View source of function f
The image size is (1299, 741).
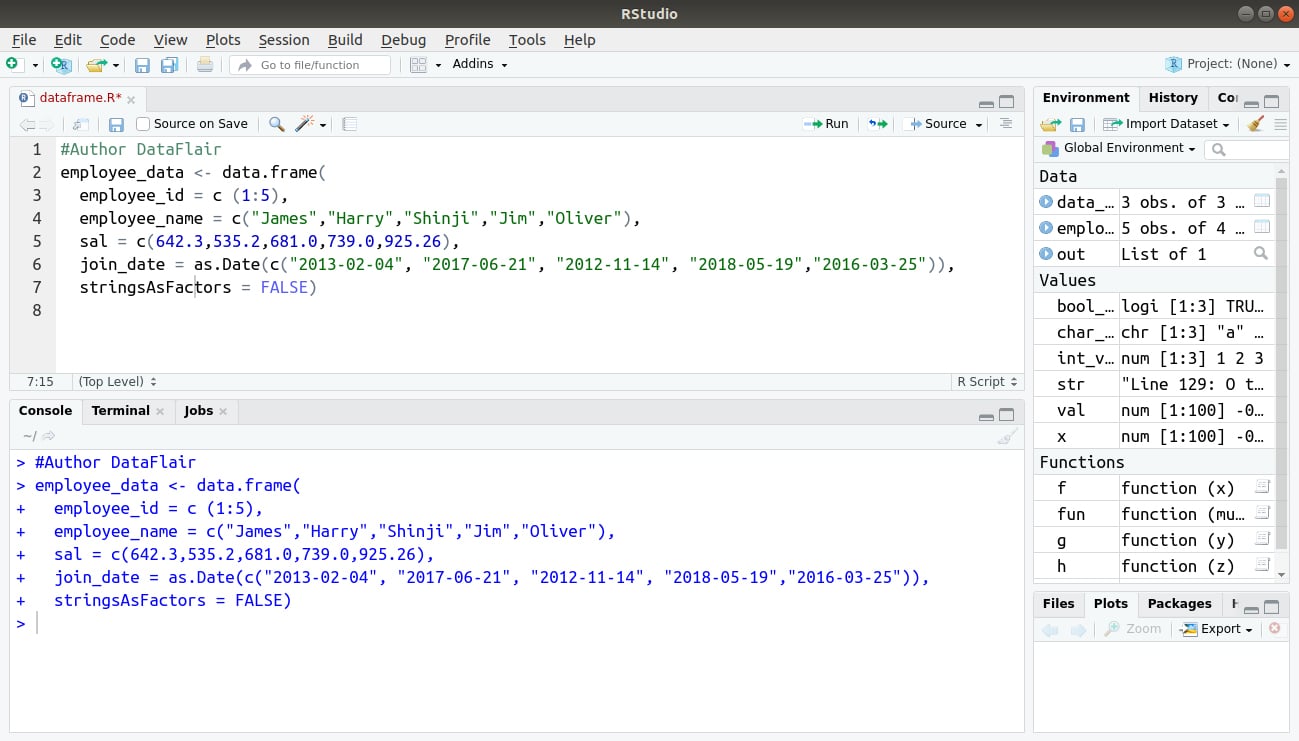(x=1262, y=487)
